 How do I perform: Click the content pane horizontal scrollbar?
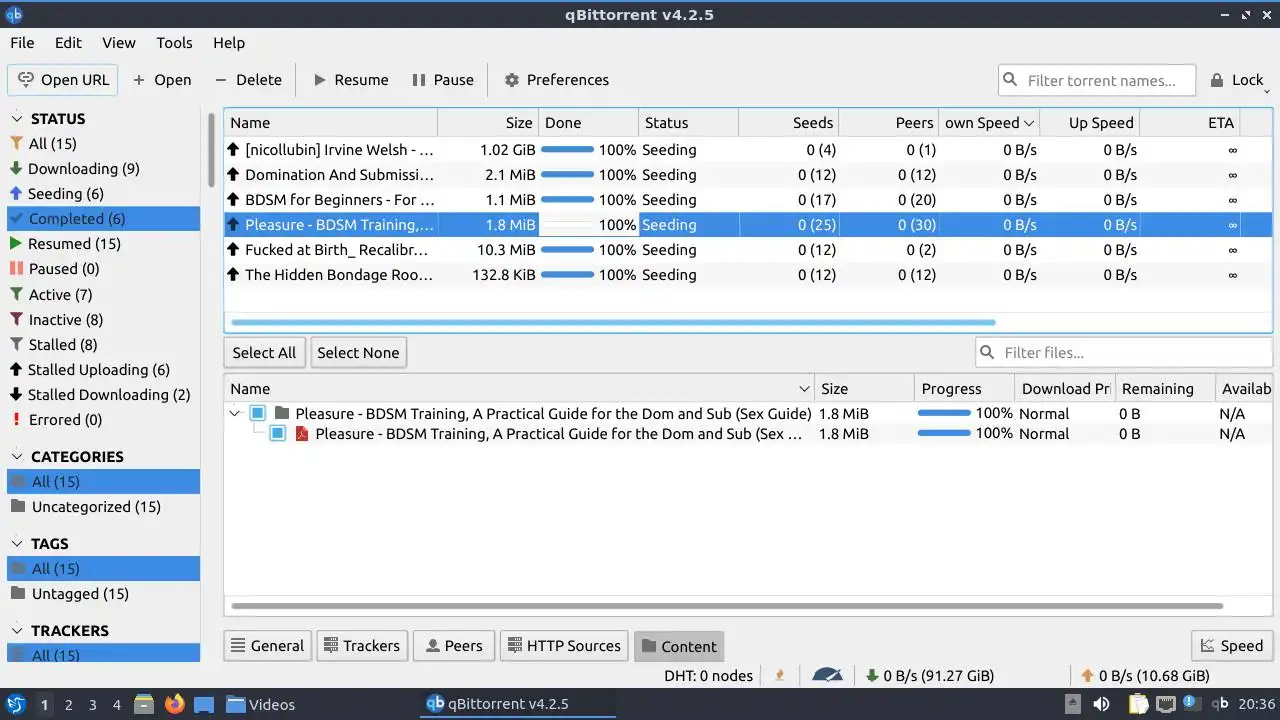click(727, 606)
